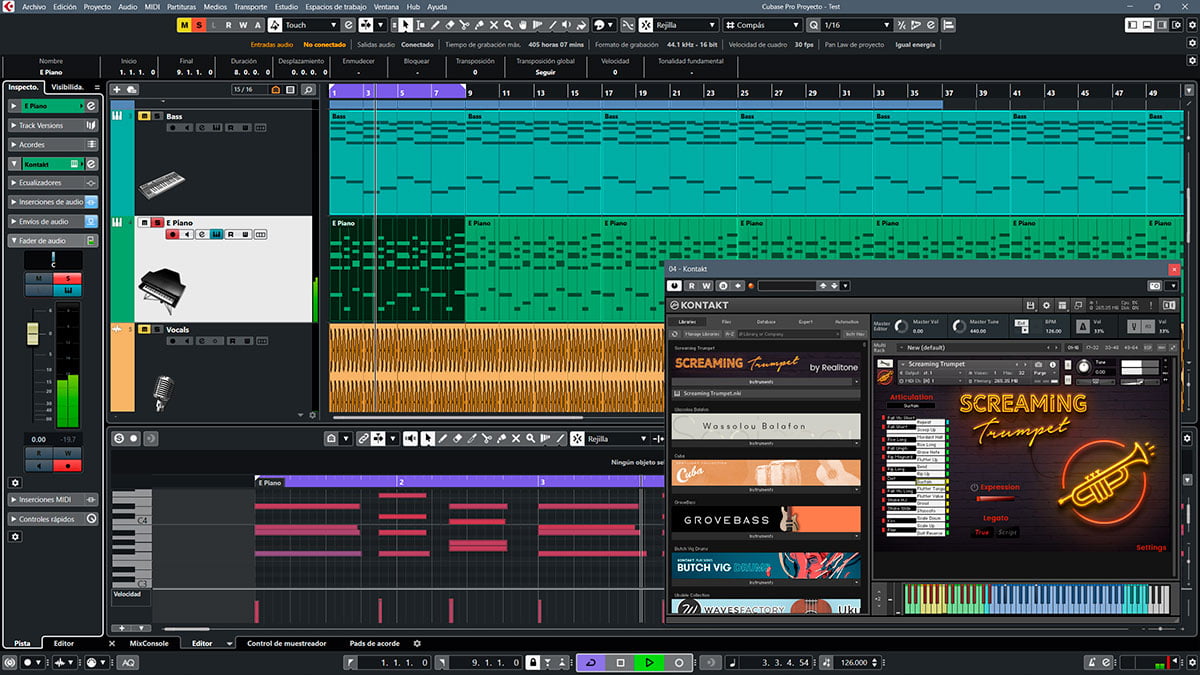
Task: Open the Compás grid type dropdown
Action: click(x=761, y=24)
